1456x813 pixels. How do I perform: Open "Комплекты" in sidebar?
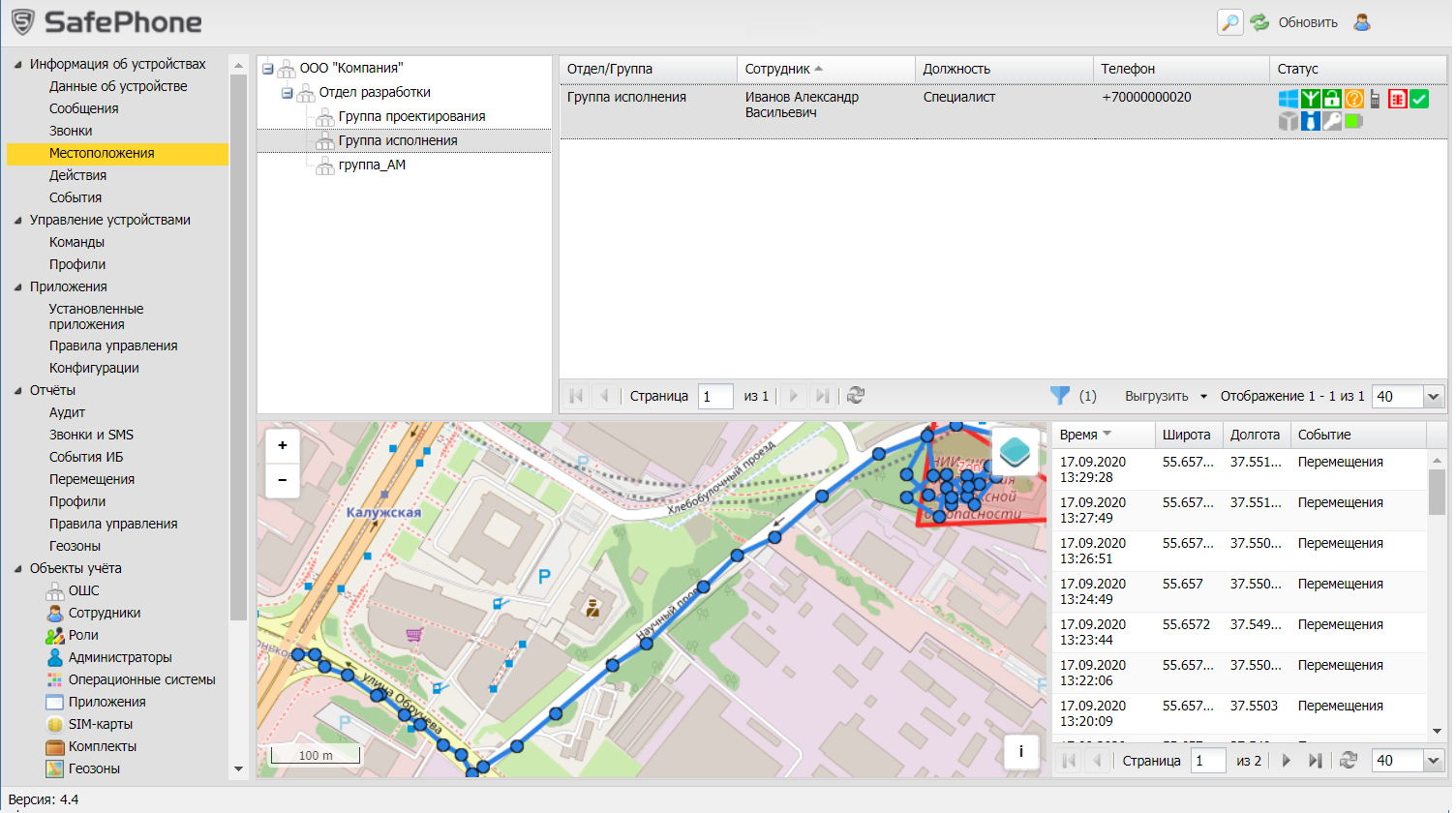[103, 746]
